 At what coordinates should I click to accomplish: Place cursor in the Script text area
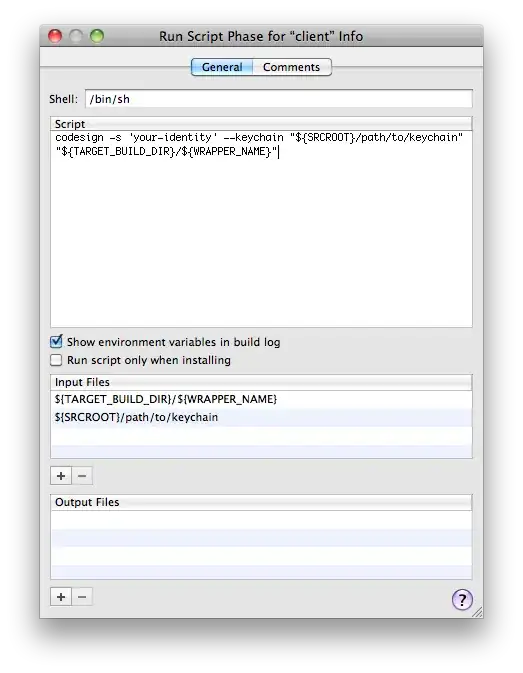261,228
